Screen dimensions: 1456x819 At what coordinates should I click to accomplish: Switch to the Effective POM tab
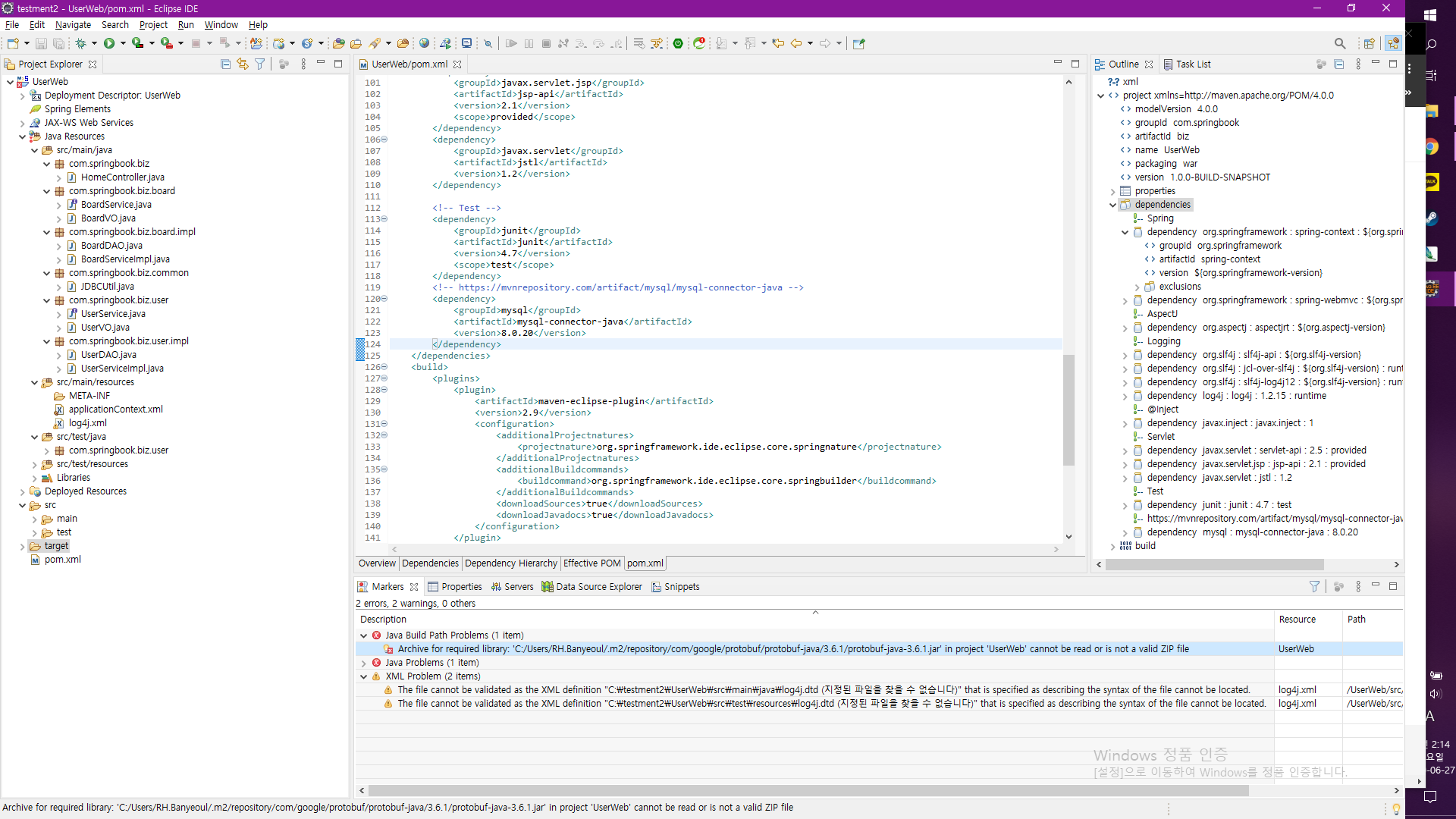(591, 563)
